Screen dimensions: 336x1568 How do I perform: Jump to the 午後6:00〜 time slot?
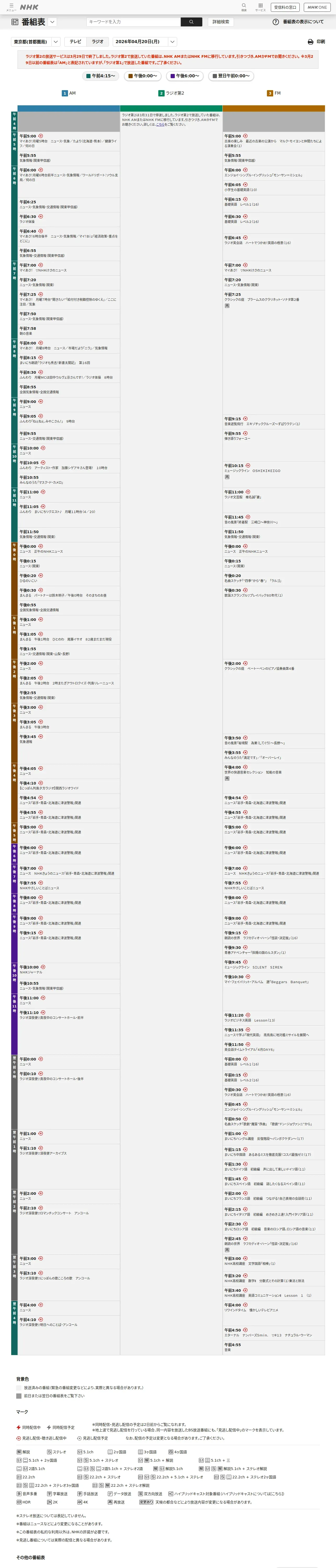pyautogui.click(x=185, y=76)
